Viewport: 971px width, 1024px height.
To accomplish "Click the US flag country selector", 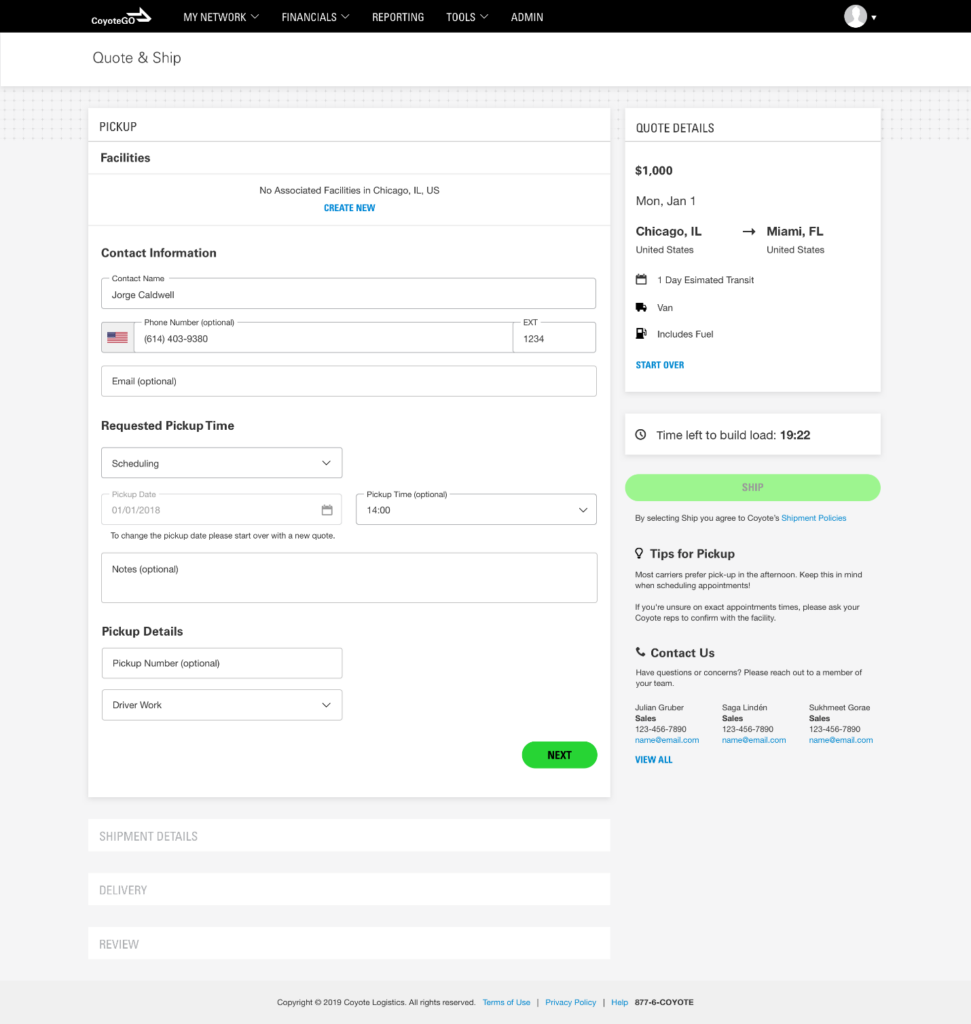I will pos(117,338).
